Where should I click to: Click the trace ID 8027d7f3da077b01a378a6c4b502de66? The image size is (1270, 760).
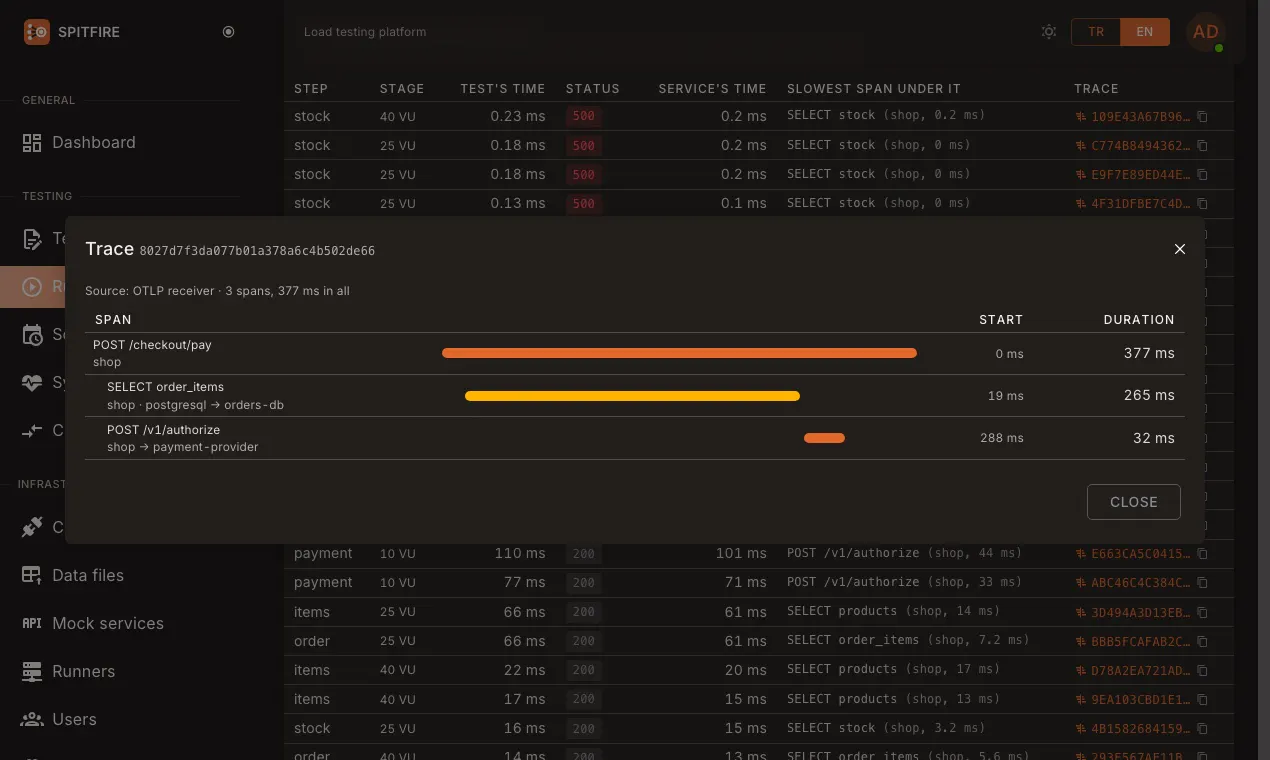coord(257,251)
